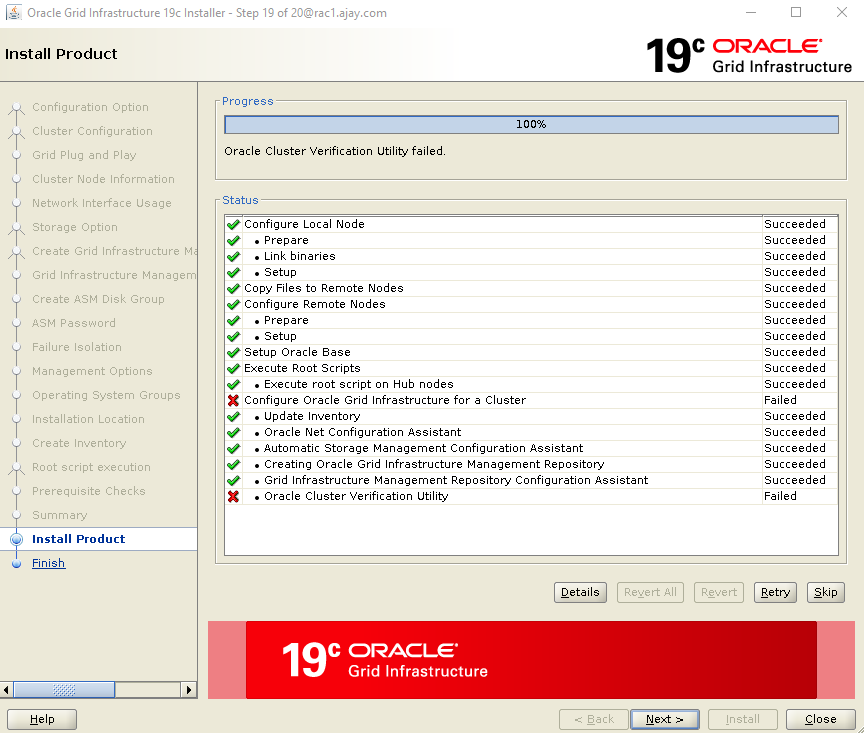Click the green check beside Update Inventory

233,416
